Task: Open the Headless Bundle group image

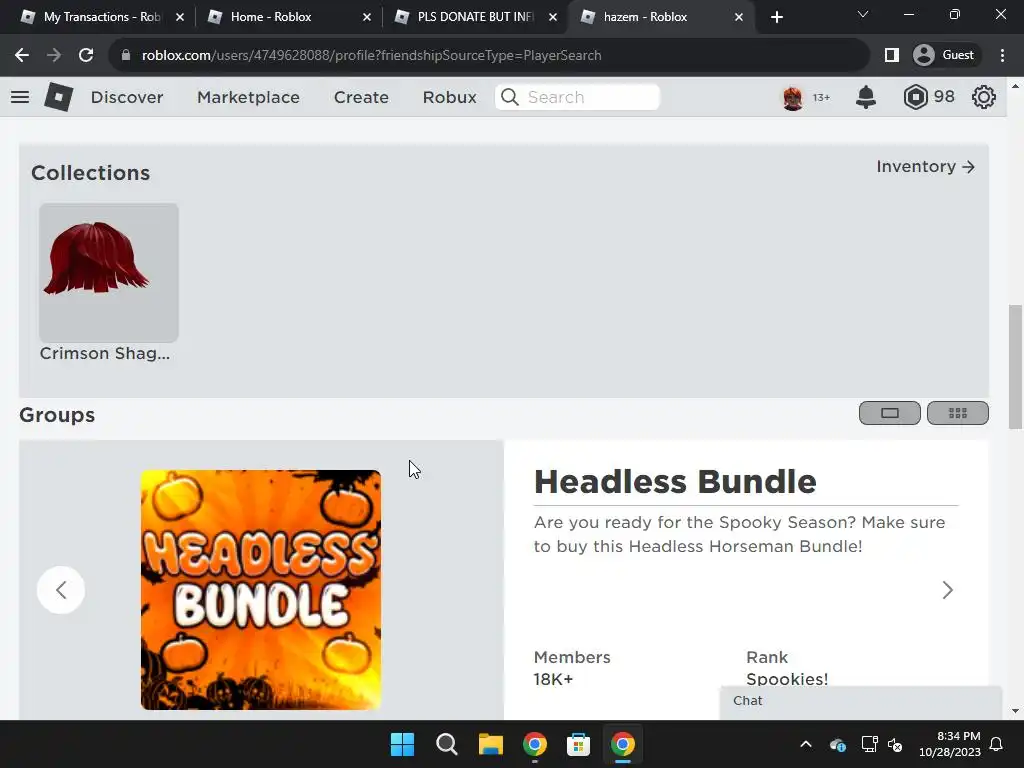Action: (261, 590)
